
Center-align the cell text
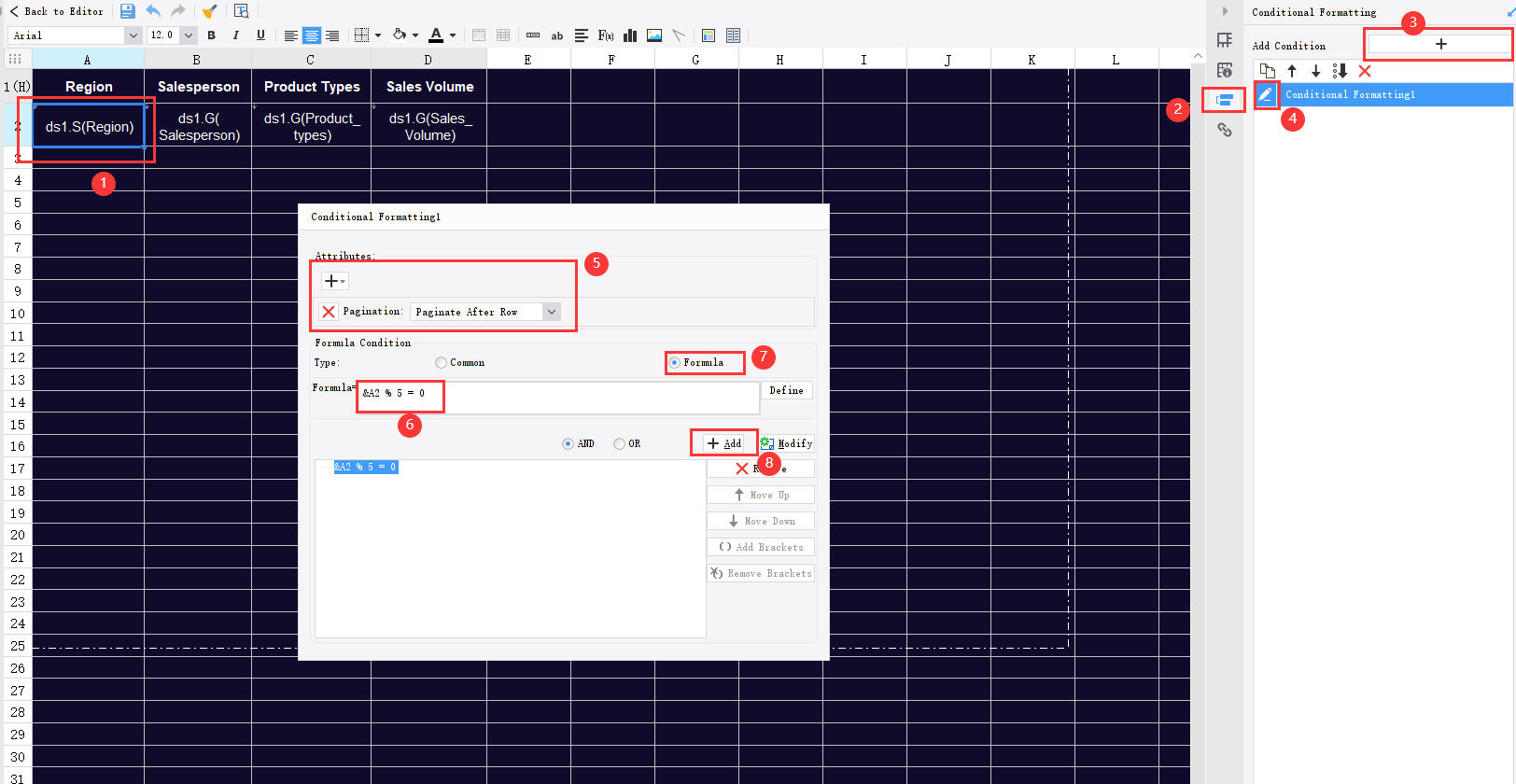pyautogui.click(x=312, y=35)
